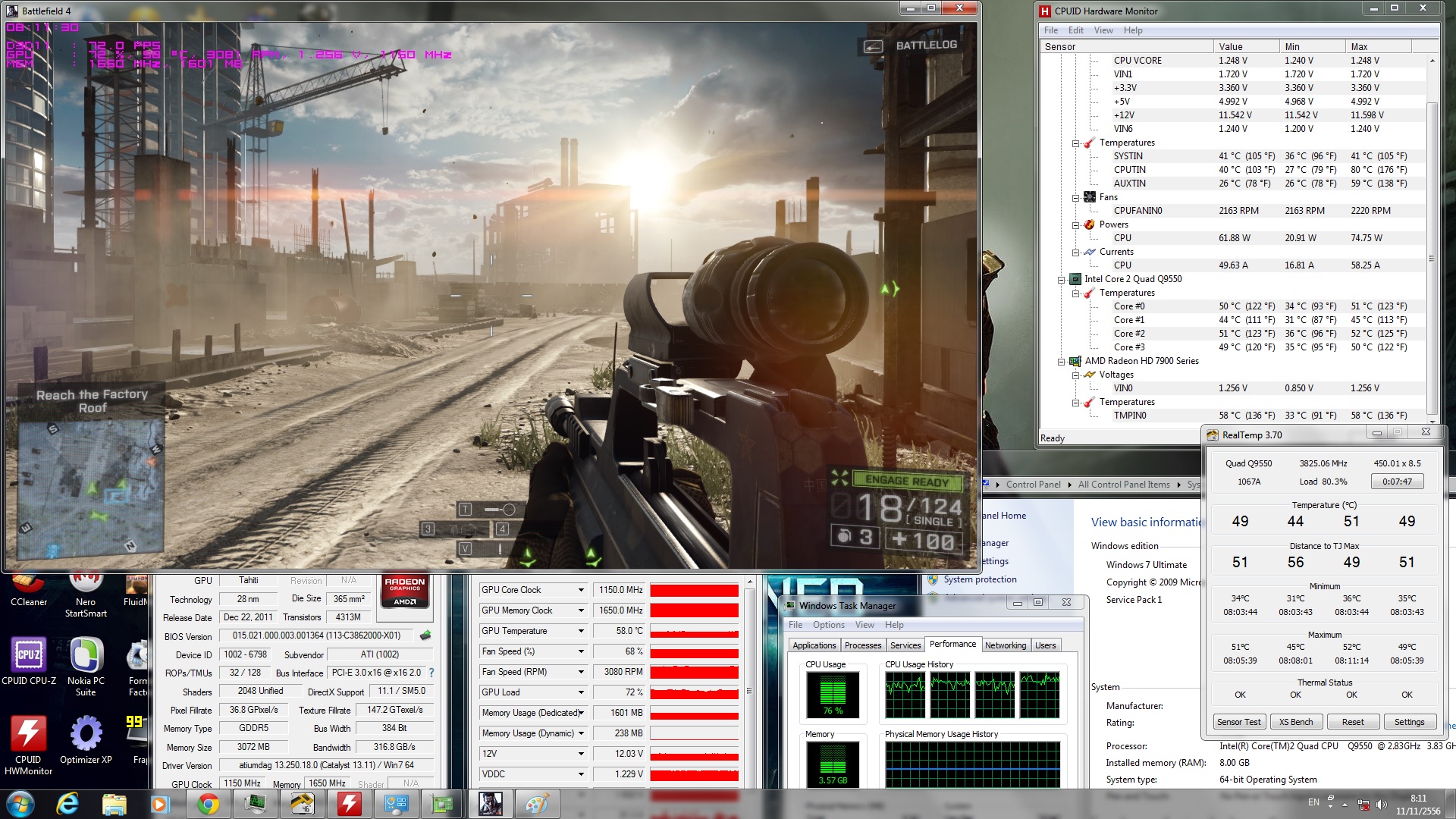Open the View menu in Hardware Monitor
Viewport: 1456px width, 819px height.
point(1103,30)
